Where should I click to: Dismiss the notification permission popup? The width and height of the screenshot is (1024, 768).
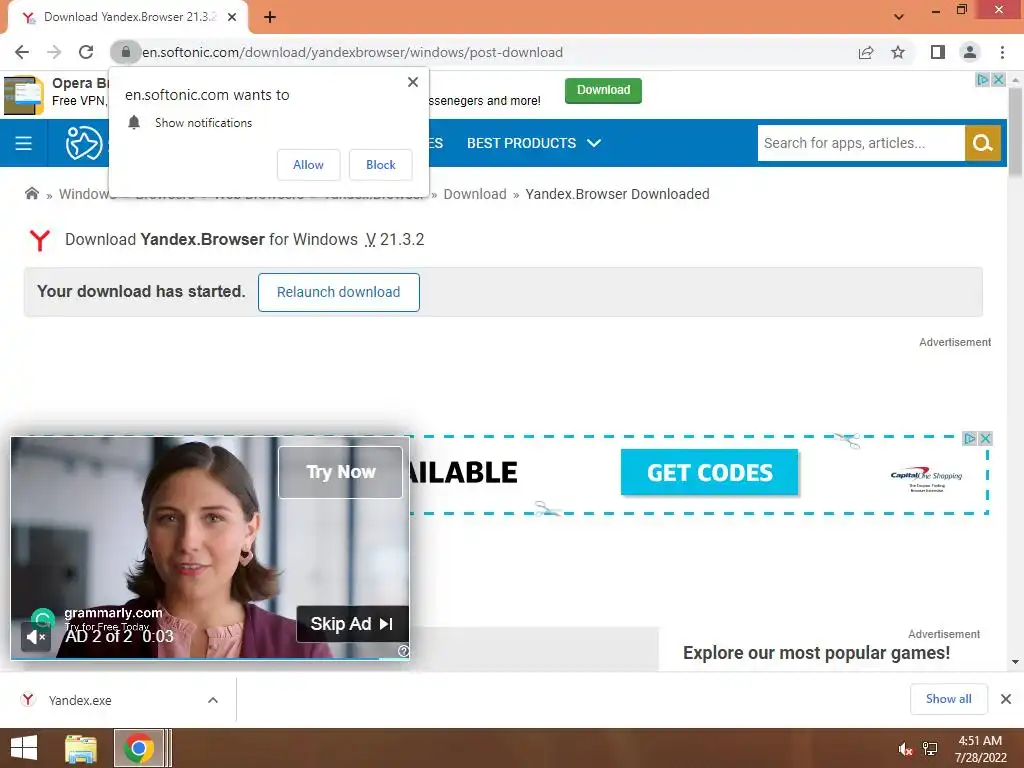click(x=413, y=82)
